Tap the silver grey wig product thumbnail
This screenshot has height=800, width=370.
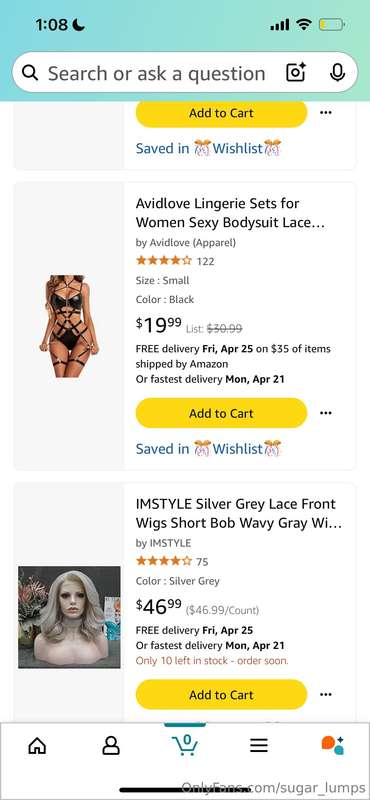click(69, 617)
